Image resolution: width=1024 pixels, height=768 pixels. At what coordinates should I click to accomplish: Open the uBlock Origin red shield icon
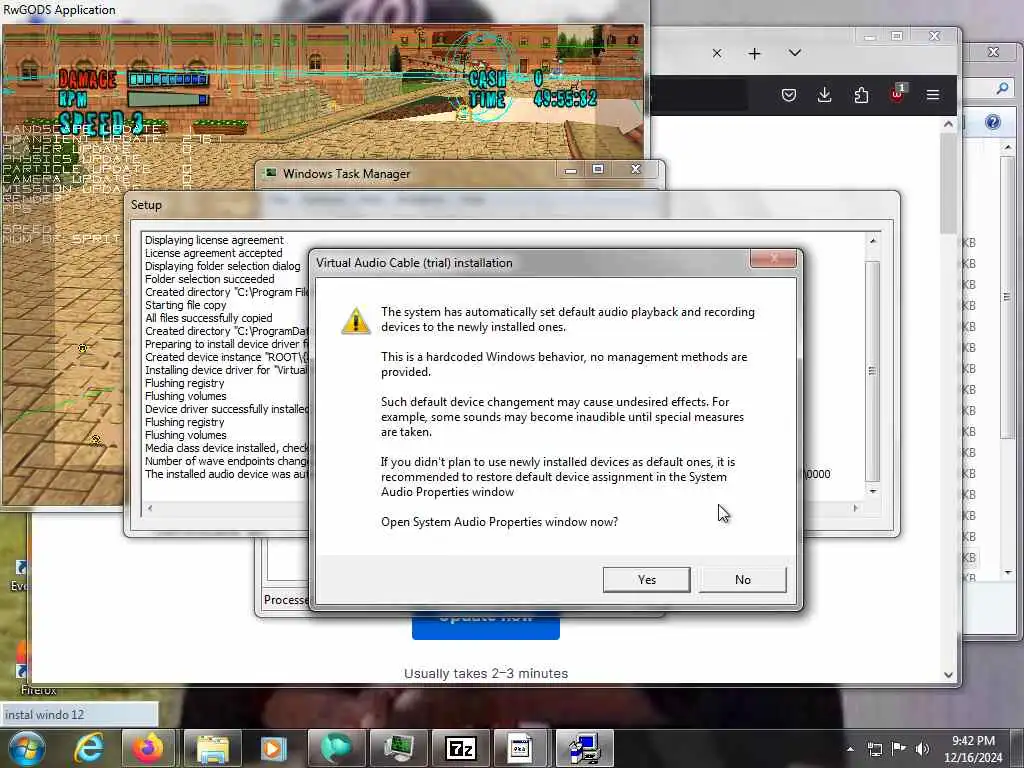coord(897,94)
